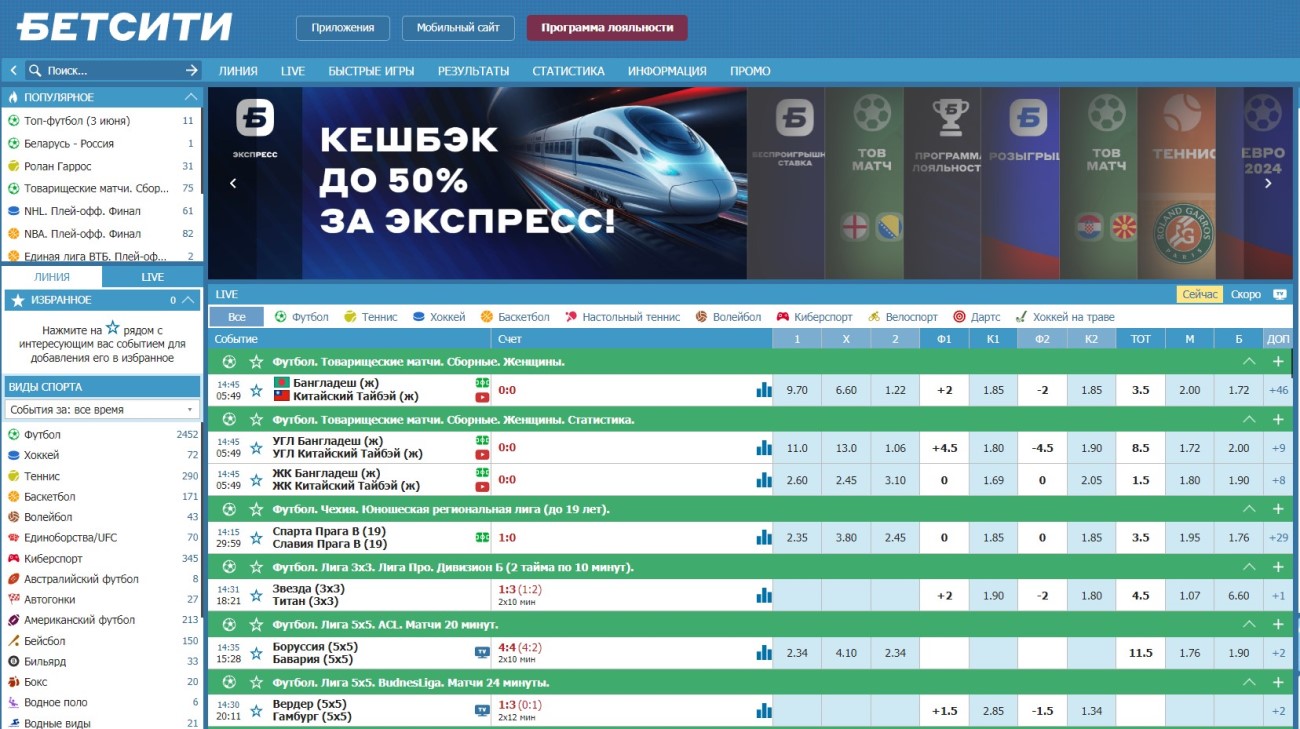Filter live events by Дартс

(x=976, y=317)
